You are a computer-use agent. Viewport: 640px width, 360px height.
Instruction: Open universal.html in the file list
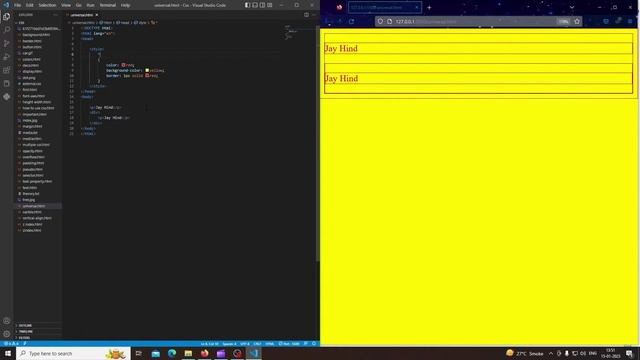point(38,206)
